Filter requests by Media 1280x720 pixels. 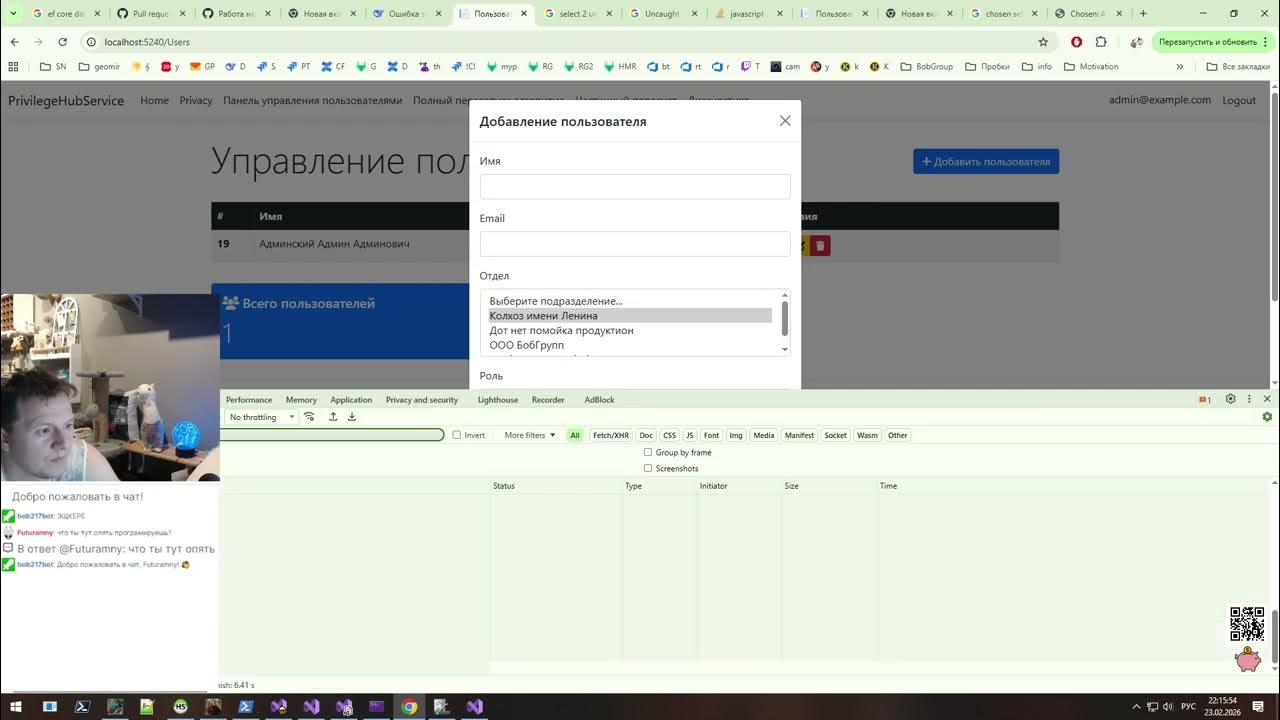(x=764, y=435)
